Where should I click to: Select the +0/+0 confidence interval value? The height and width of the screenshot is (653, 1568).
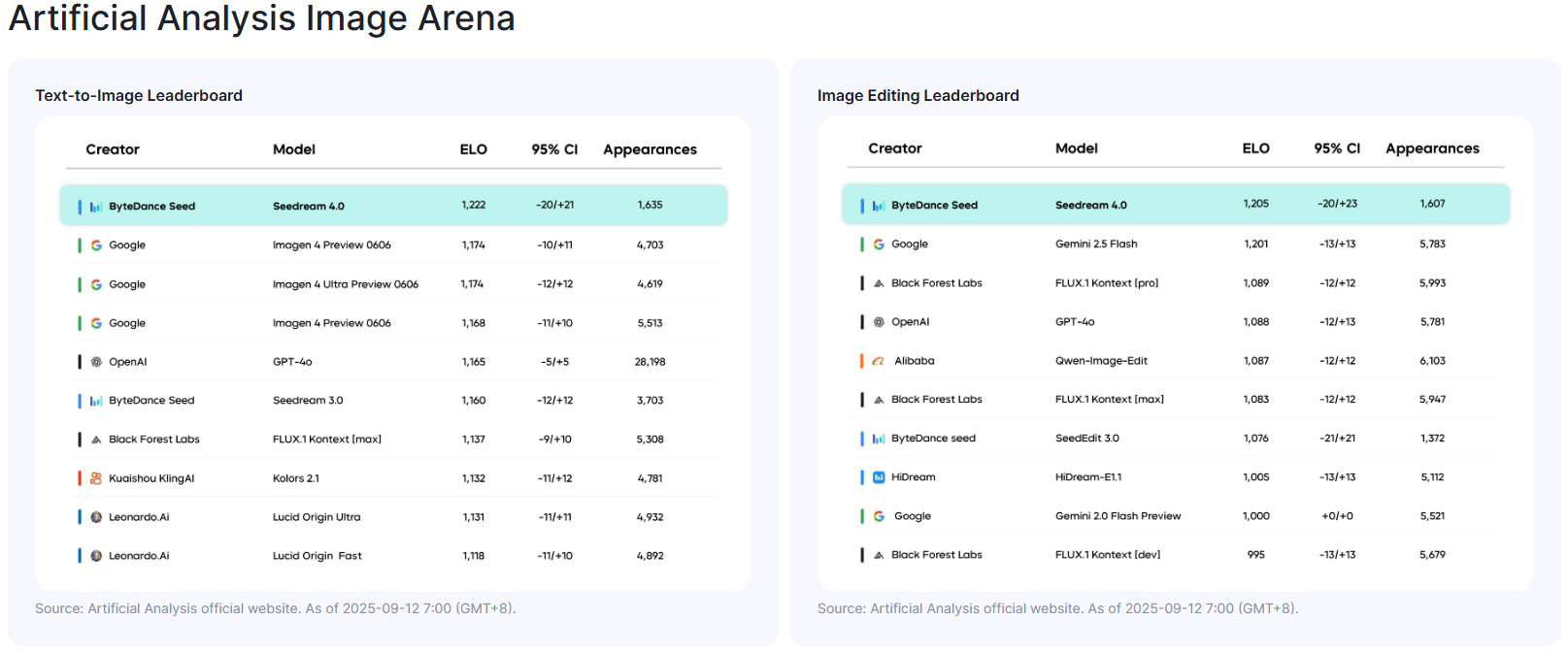tap(1338, 516)
